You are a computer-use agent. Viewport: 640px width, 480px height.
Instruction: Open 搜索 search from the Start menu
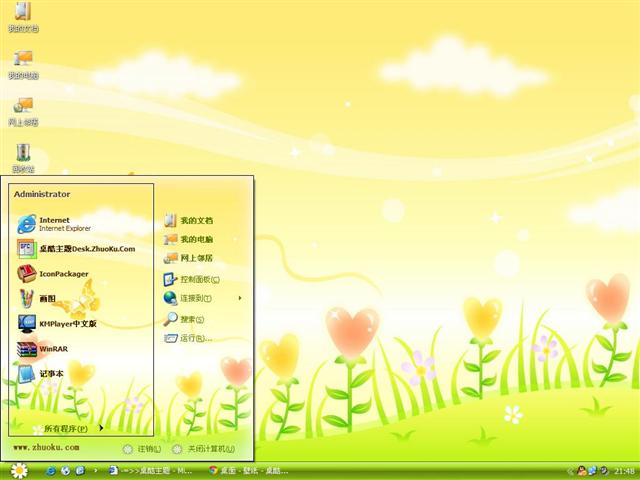184,319
